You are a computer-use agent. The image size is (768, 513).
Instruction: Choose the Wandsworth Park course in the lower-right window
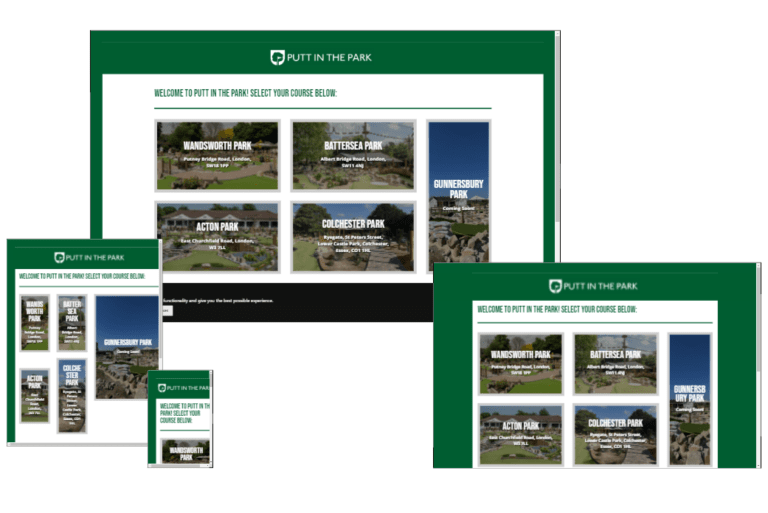click(x=521, y=364)
